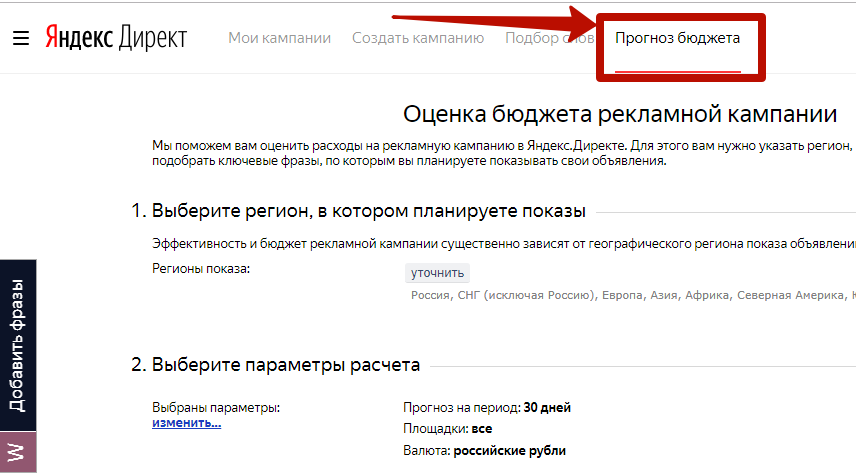Viewport: 856px width, 474px height.
Task: Click the Валюта: российские рубли value
Action: (x=485, y=451)
